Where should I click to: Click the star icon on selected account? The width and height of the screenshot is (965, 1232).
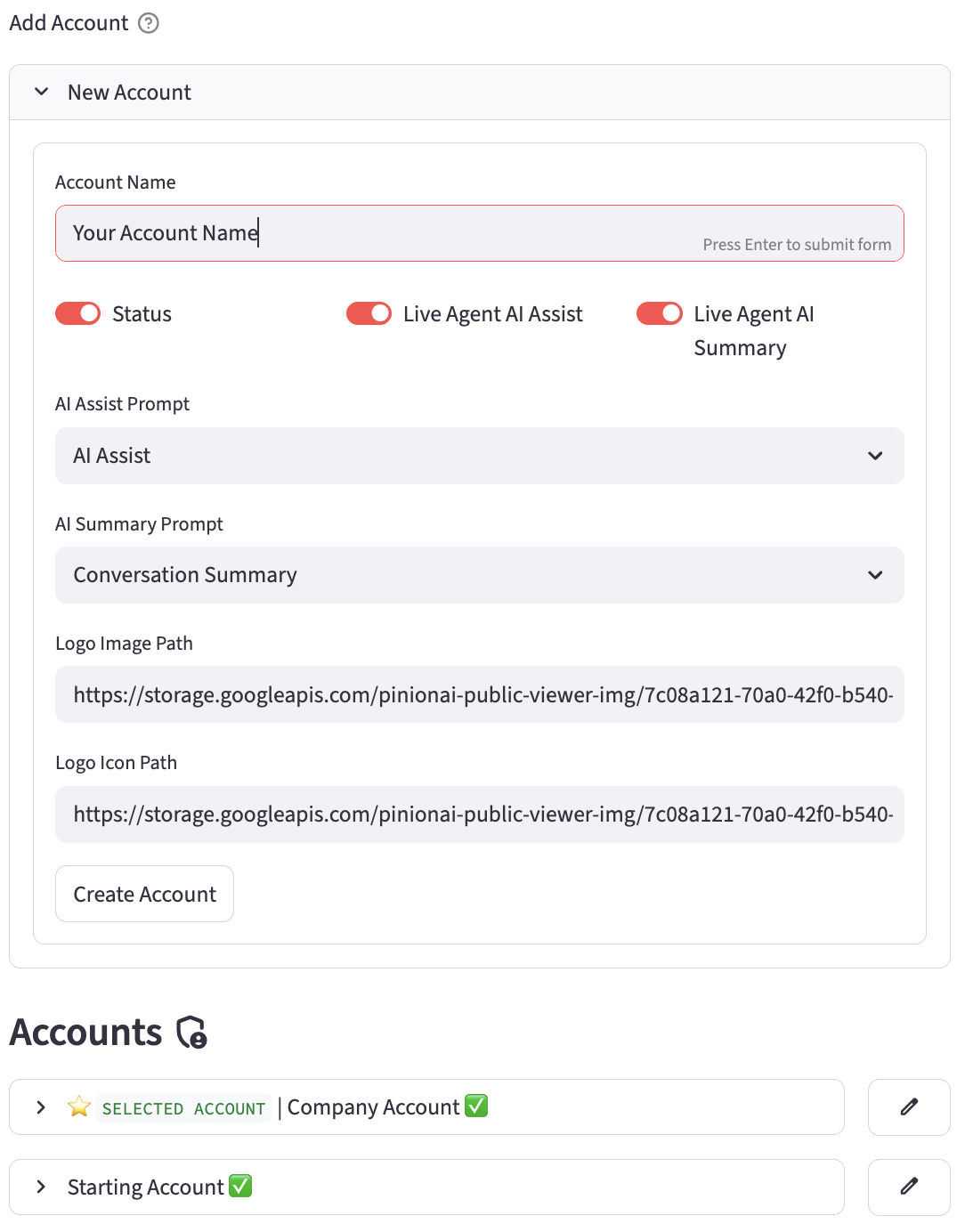(x=79, y=1107)
